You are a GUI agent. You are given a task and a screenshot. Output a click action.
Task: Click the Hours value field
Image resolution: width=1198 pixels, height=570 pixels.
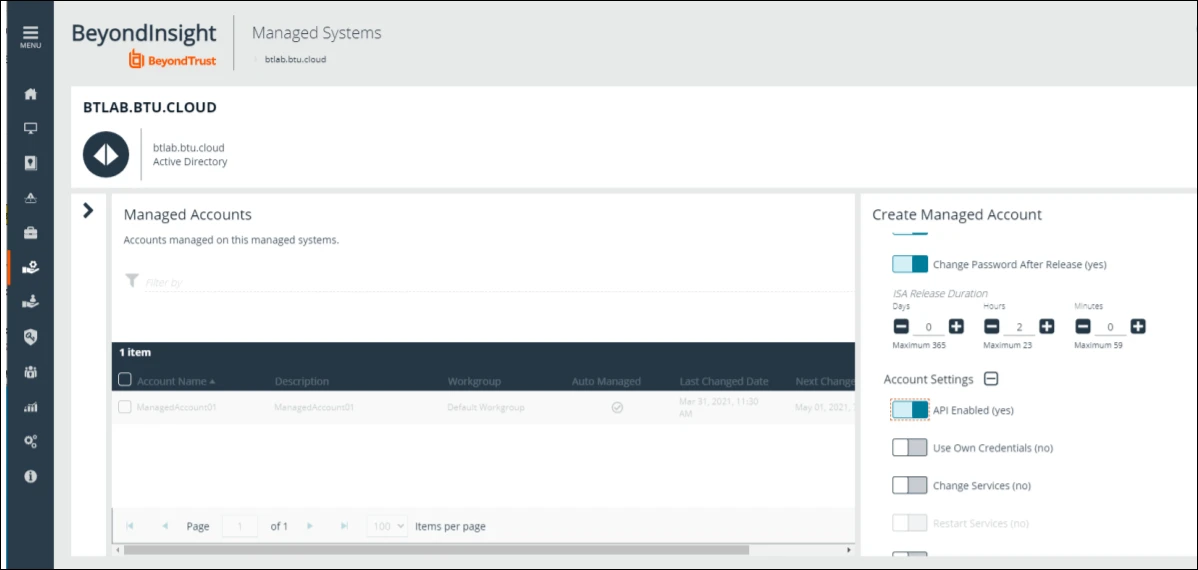tap(1019, 327)
